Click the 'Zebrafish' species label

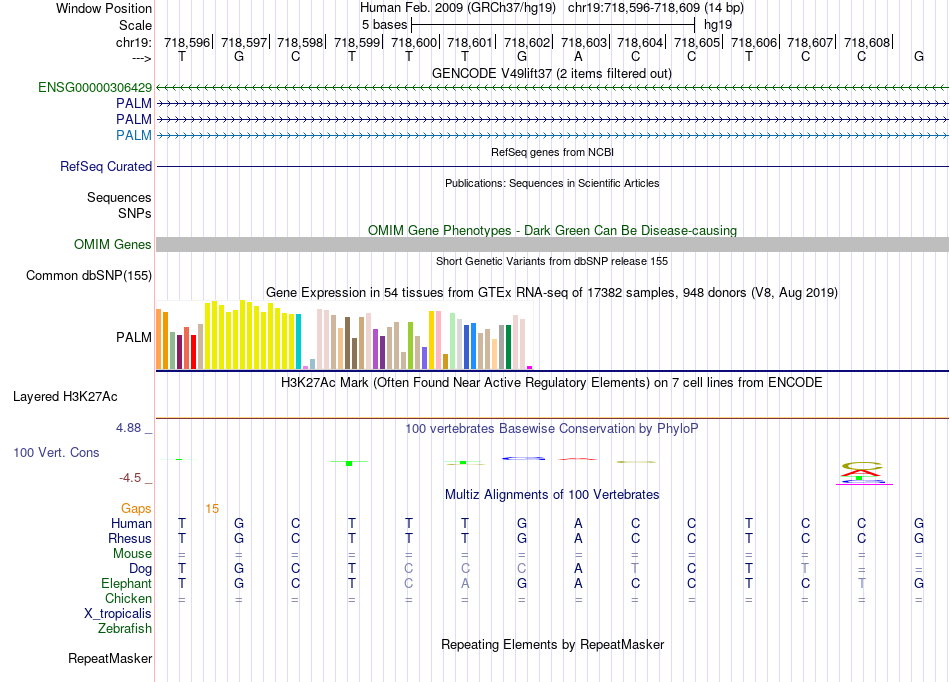(125, 629)
